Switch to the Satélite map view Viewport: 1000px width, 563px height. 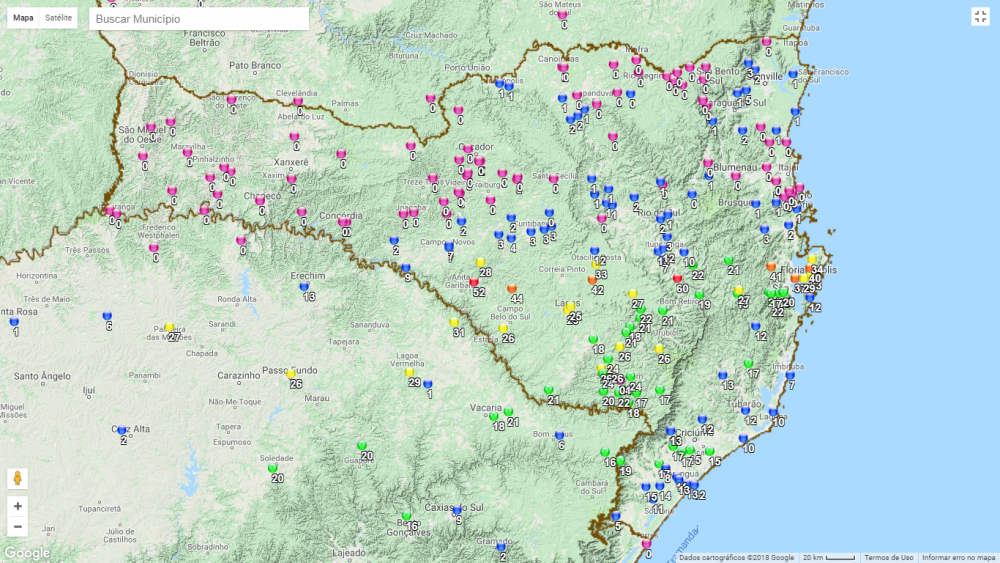(x=58, y=18)
